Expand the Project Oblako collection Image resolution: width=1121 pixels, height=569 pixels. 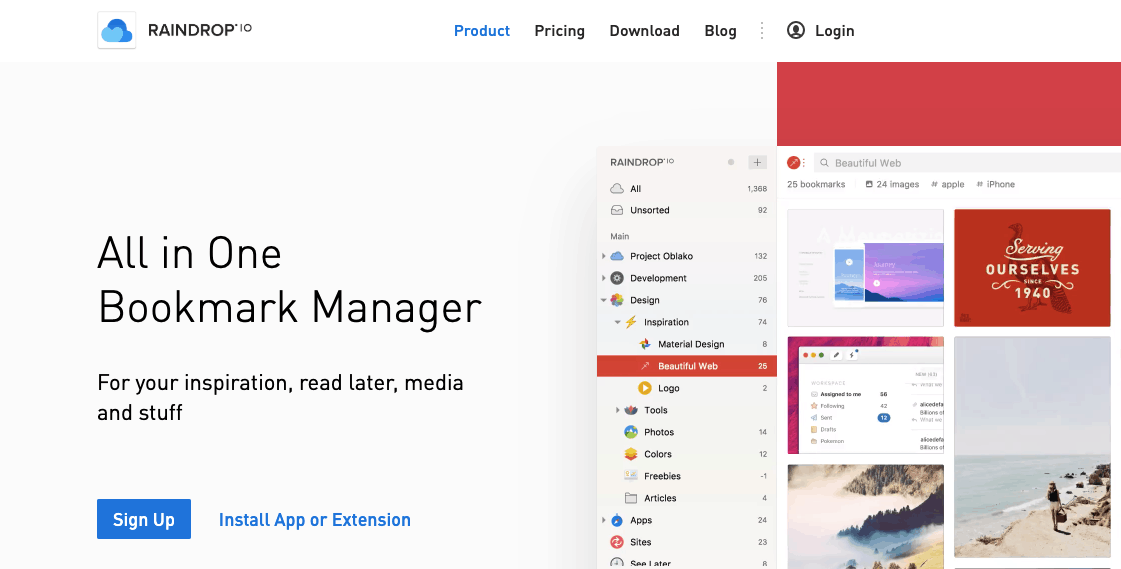(x=603, y=256)
